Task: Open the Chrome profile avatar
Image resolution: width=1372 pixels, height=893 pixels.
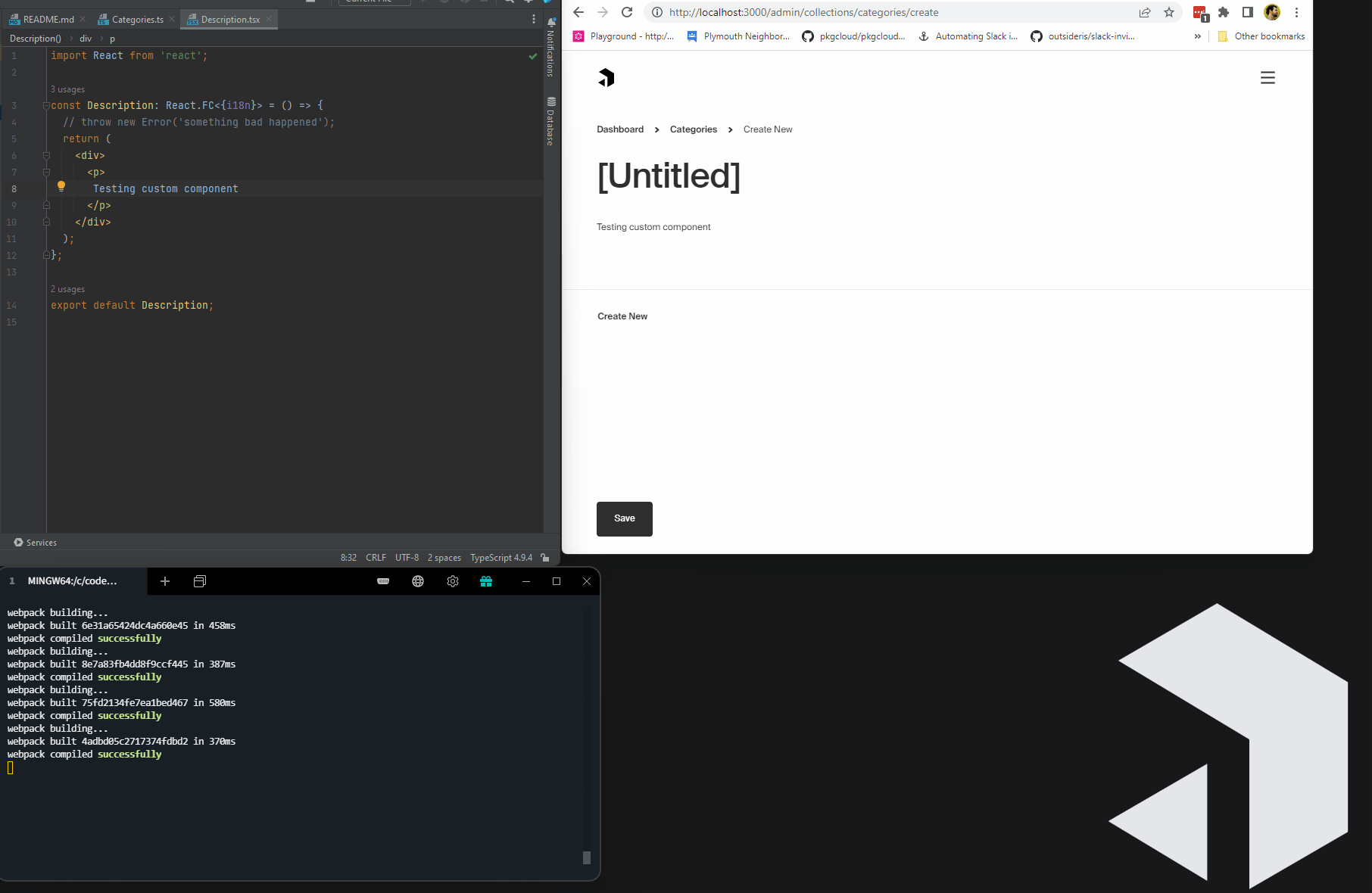Action: tap(1271, 12)
